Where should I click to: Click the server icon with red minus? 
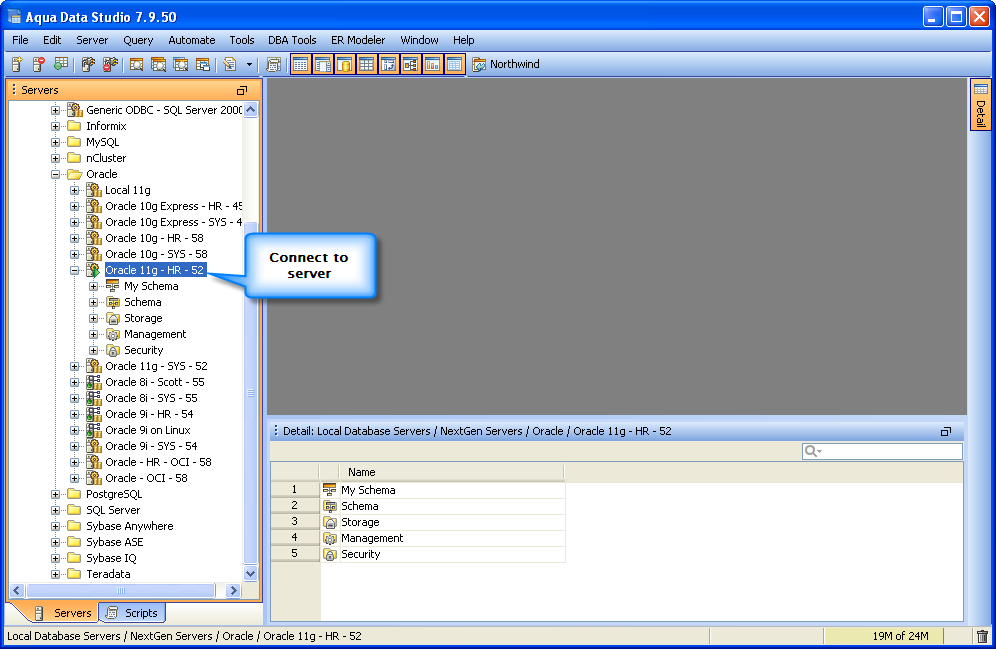point(39,64)
